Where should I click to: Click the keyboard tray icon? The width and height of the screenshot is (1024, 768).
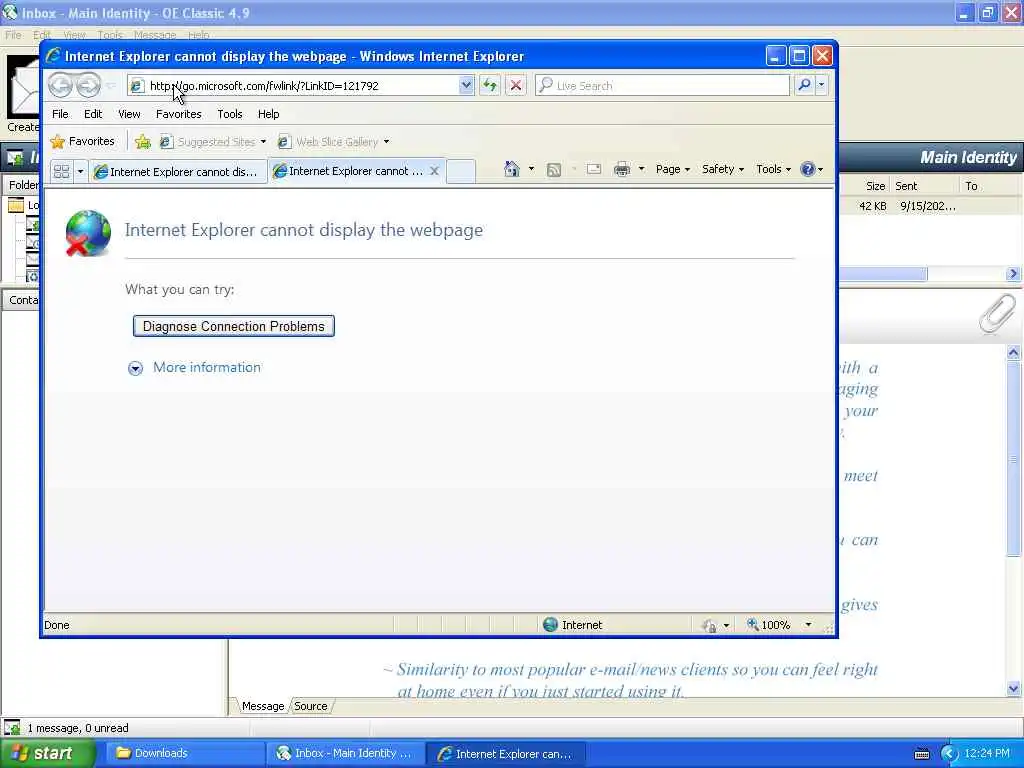coord(921,754)
